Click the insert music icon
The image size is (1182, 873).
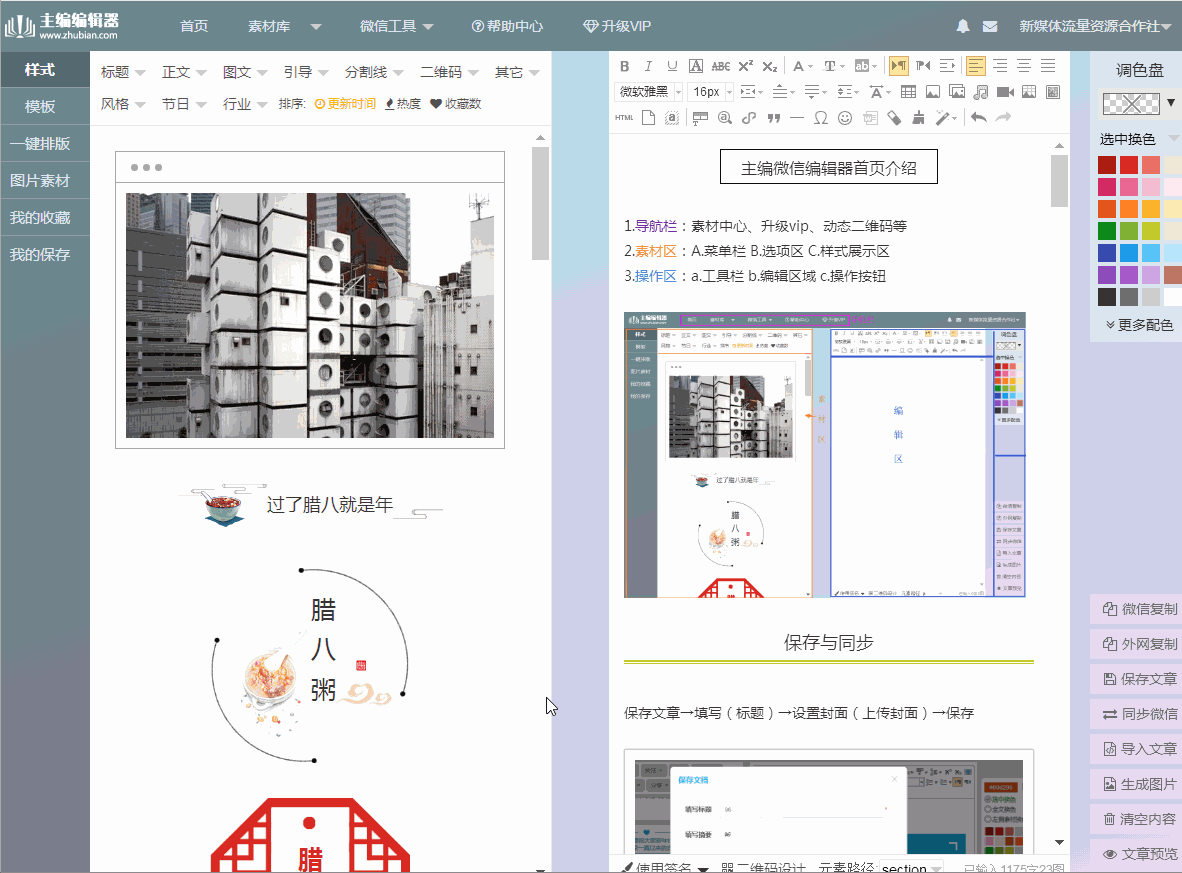pyautogui.click(x=982, y=92)
